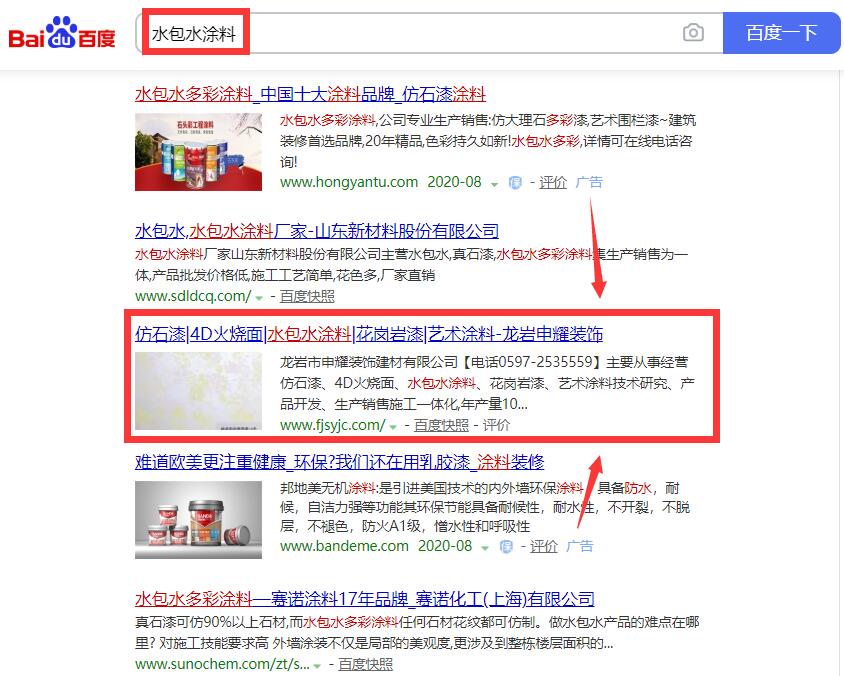Open 百度快照 link under www.fjsyjc.com
The height and width of the screenshot is (676, 844).
click(441, 425)
